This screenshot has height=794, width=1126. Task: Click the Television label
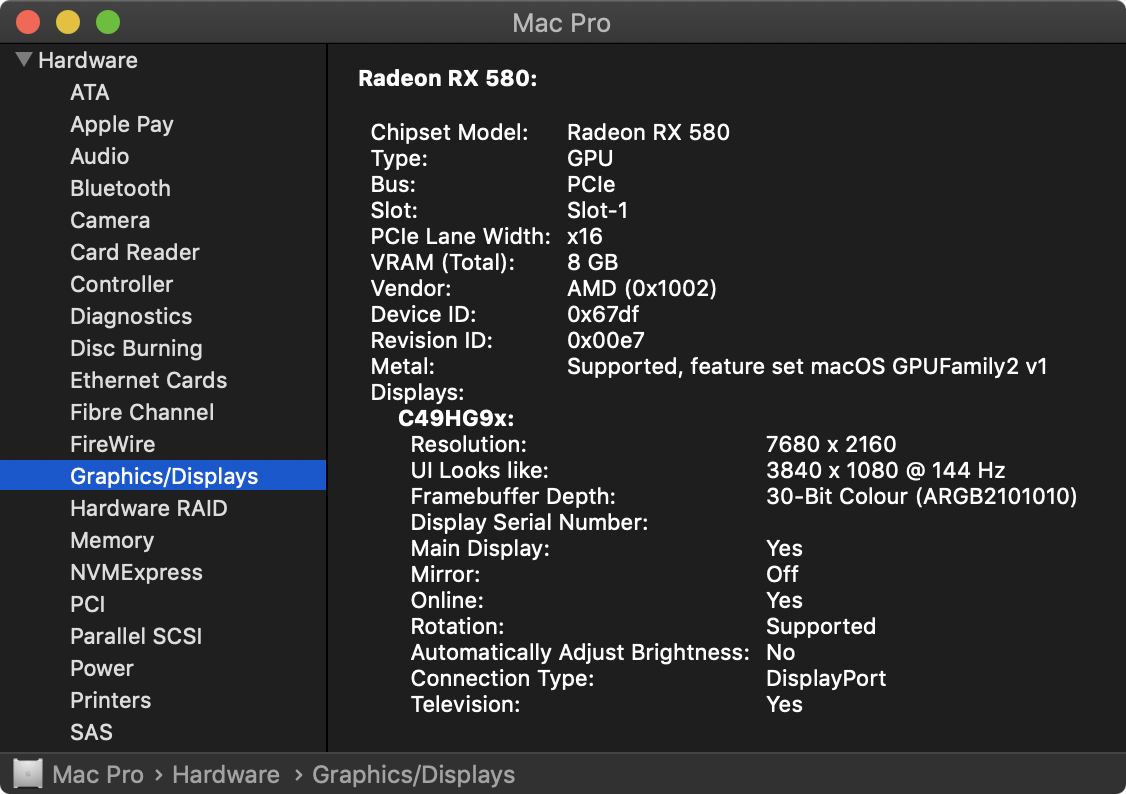(x=465, y=704)
